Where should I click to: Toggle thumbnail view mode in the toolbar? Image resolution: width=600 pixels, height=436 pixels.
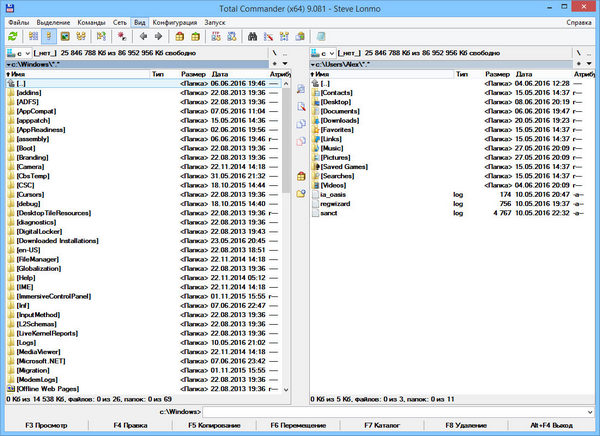click(64, 35)
